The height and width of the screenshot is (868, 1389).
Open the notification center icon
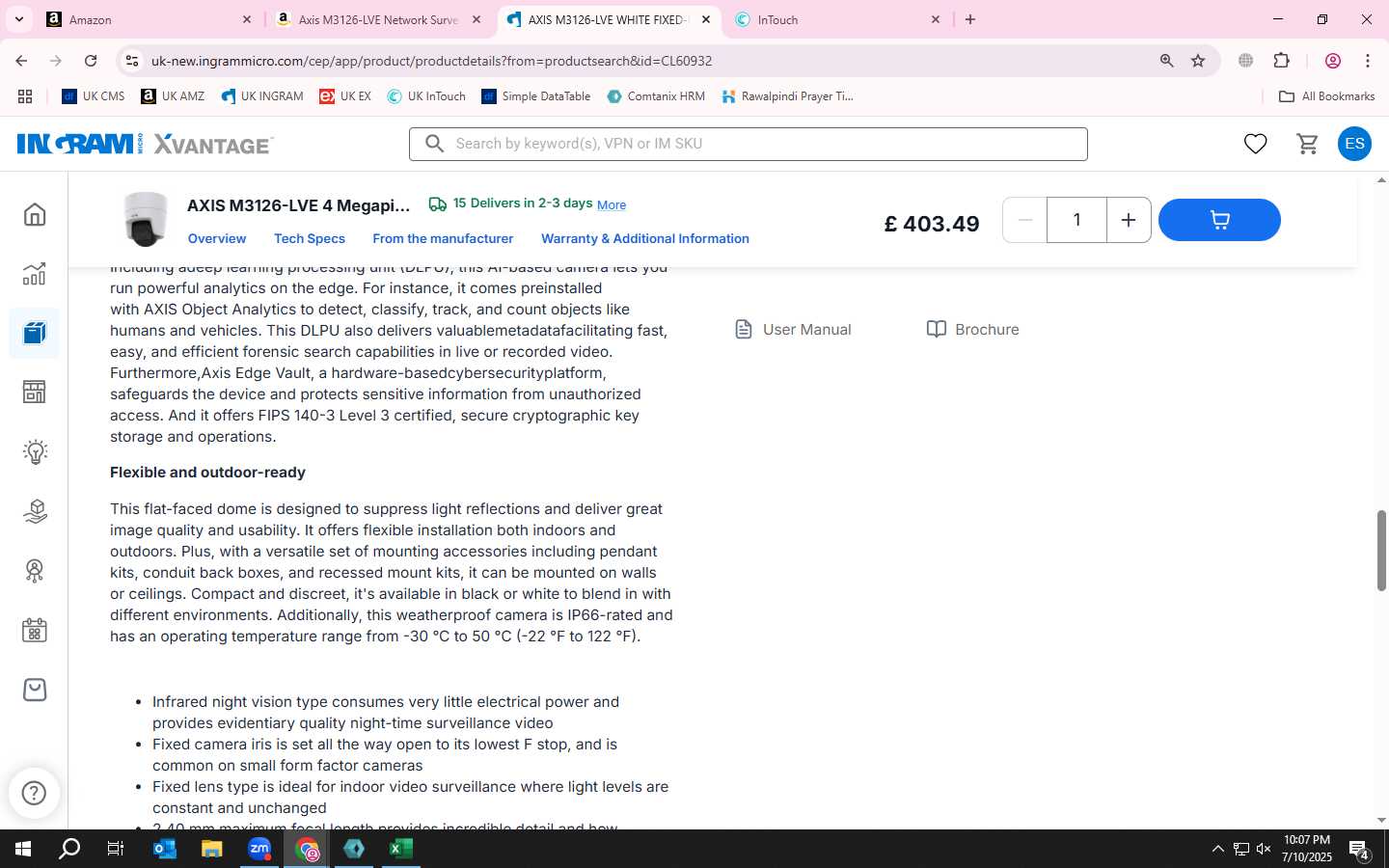[x=1359, y=850]
